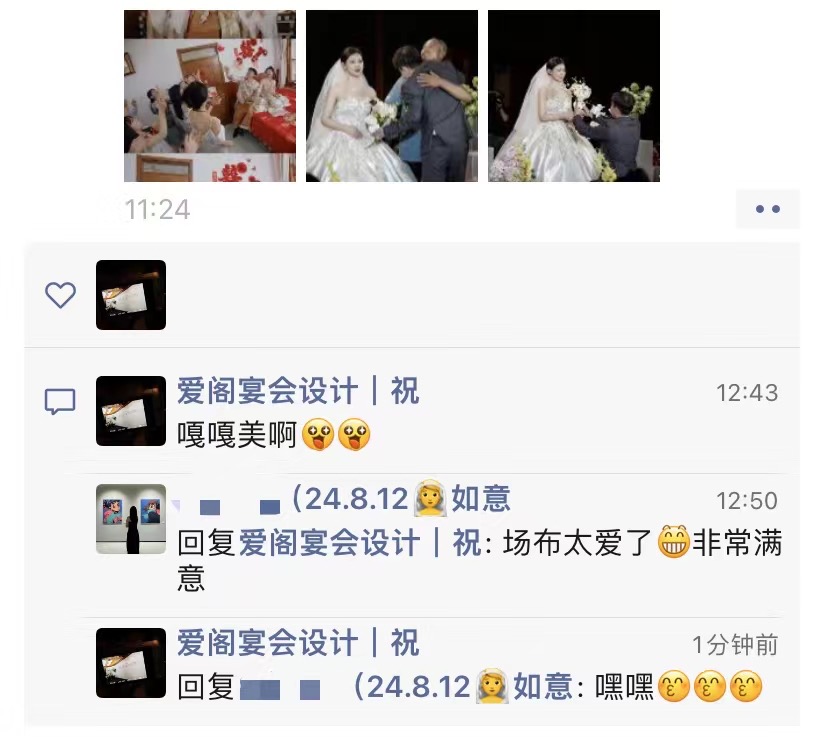Reply to the 嘎嘎美啊 comment text
The width and height of the screenshot is (828, 741).
point(274,435)
